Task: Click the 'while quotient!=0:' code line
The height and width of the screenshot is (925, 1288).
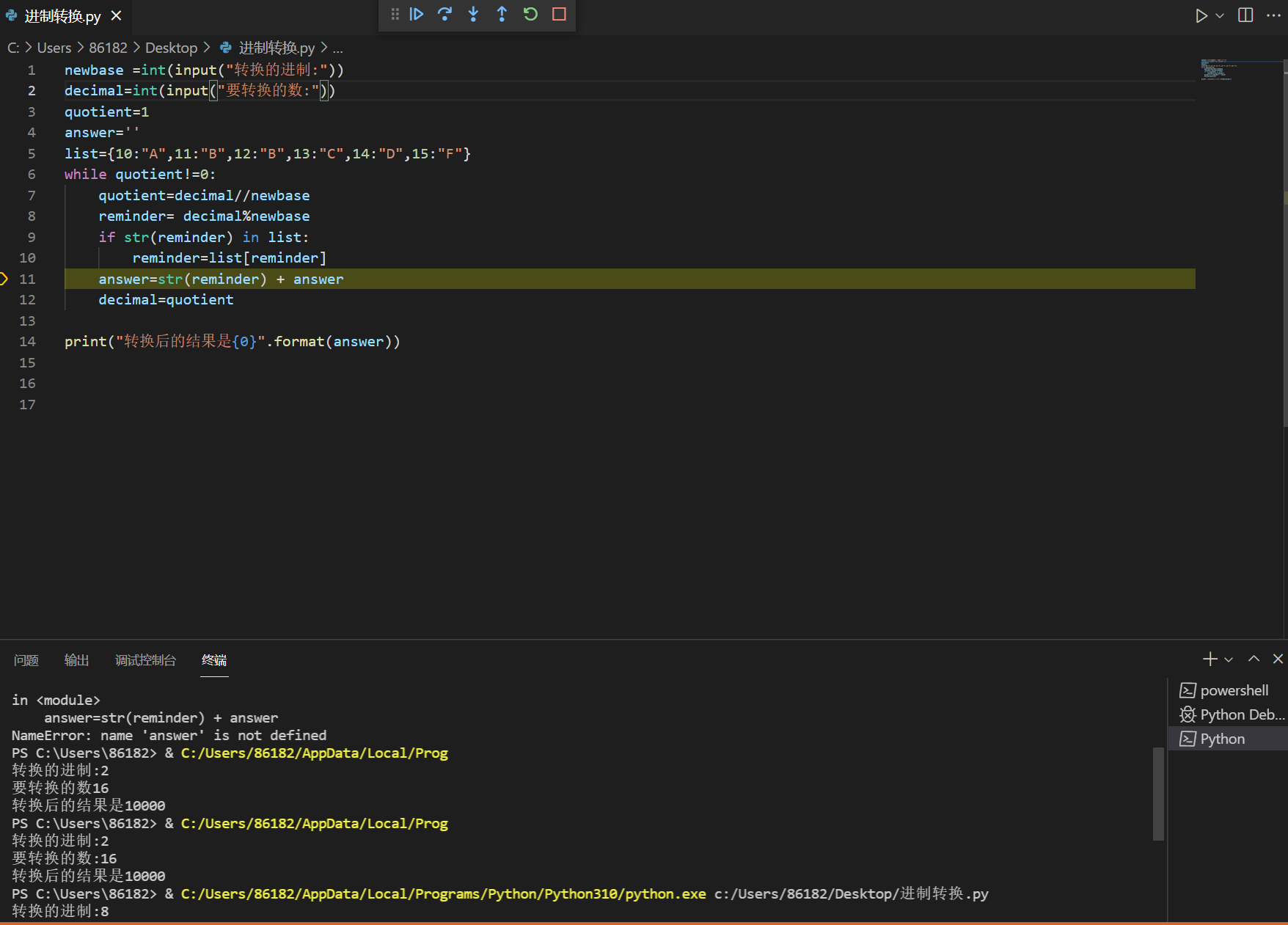Action: (140, 175)
